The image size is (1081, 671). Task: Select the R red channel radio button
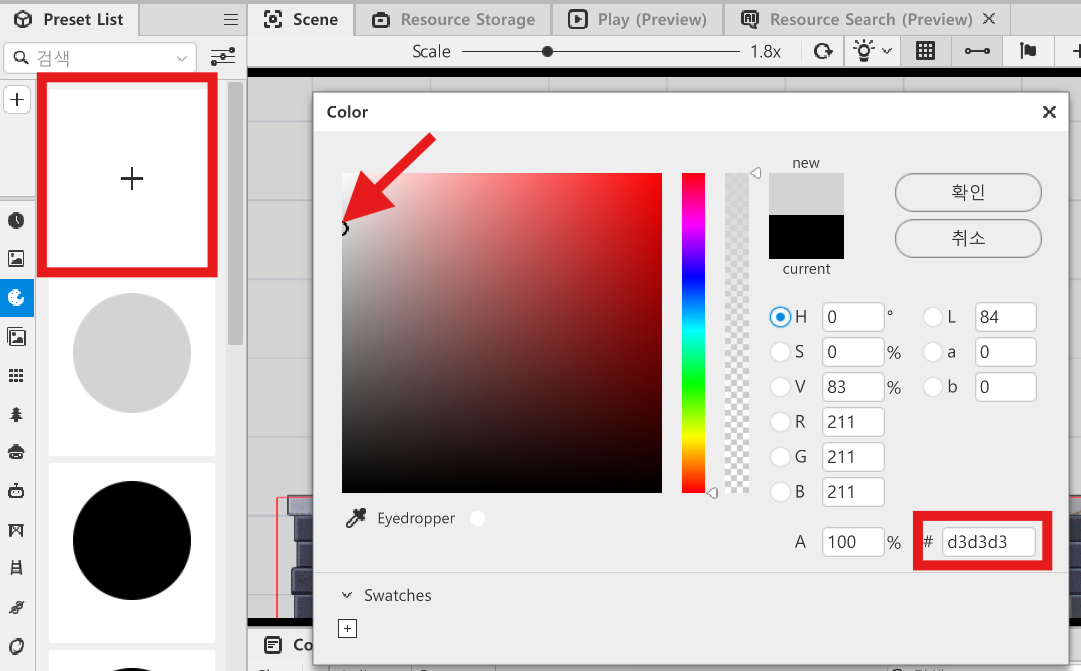(x=780, y=421)
